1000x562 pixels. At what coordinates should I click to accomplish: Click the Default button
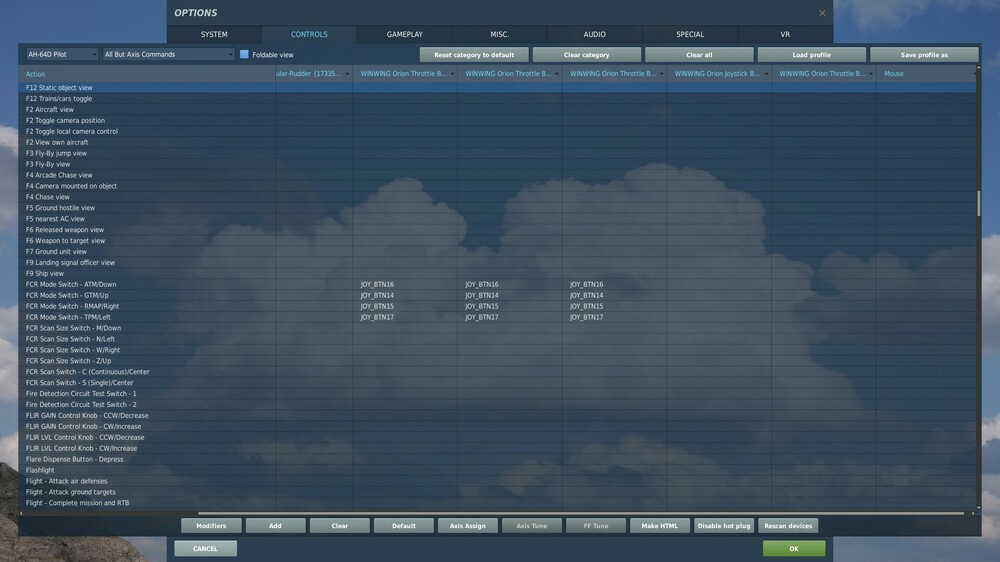[404, 526]
